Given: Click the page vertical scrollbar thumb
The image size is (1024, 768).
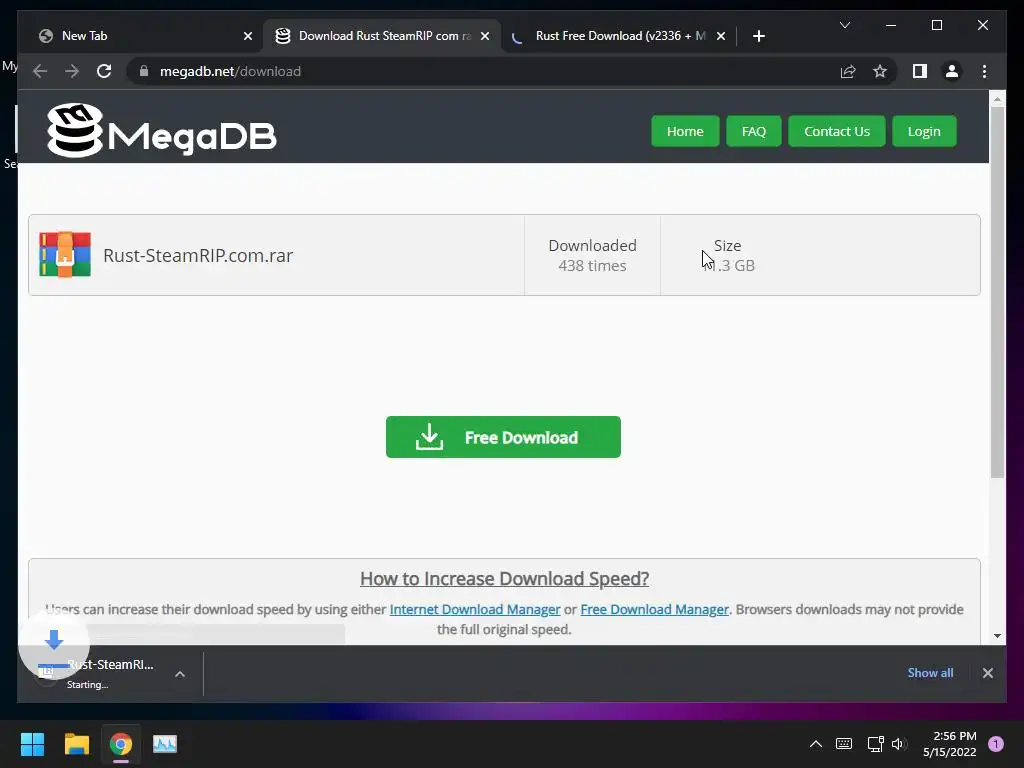Looking at the screenshot, I should tap(997, 292).
